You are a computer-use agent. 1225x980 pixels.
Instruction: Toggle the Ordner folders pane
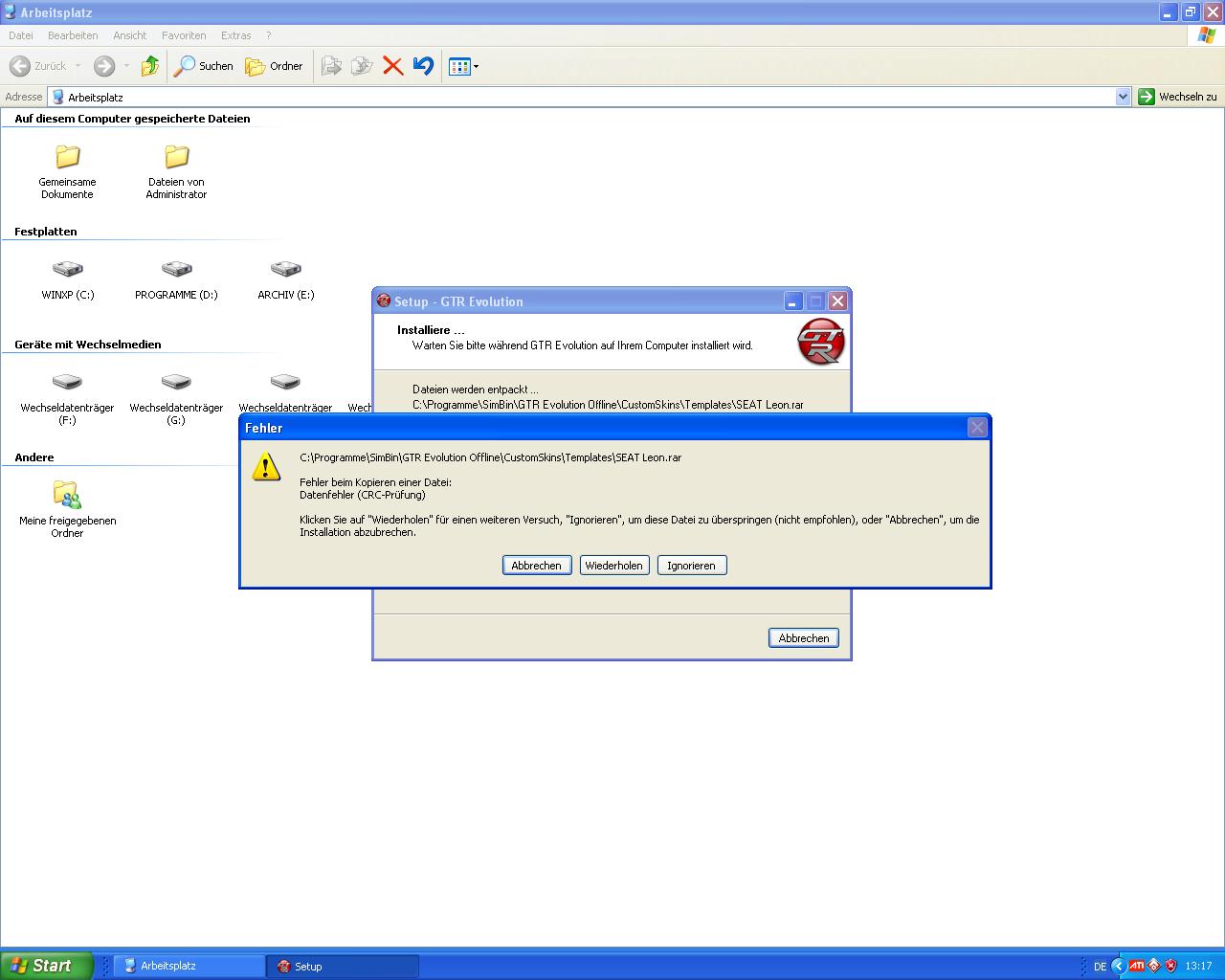click(274, 66)
